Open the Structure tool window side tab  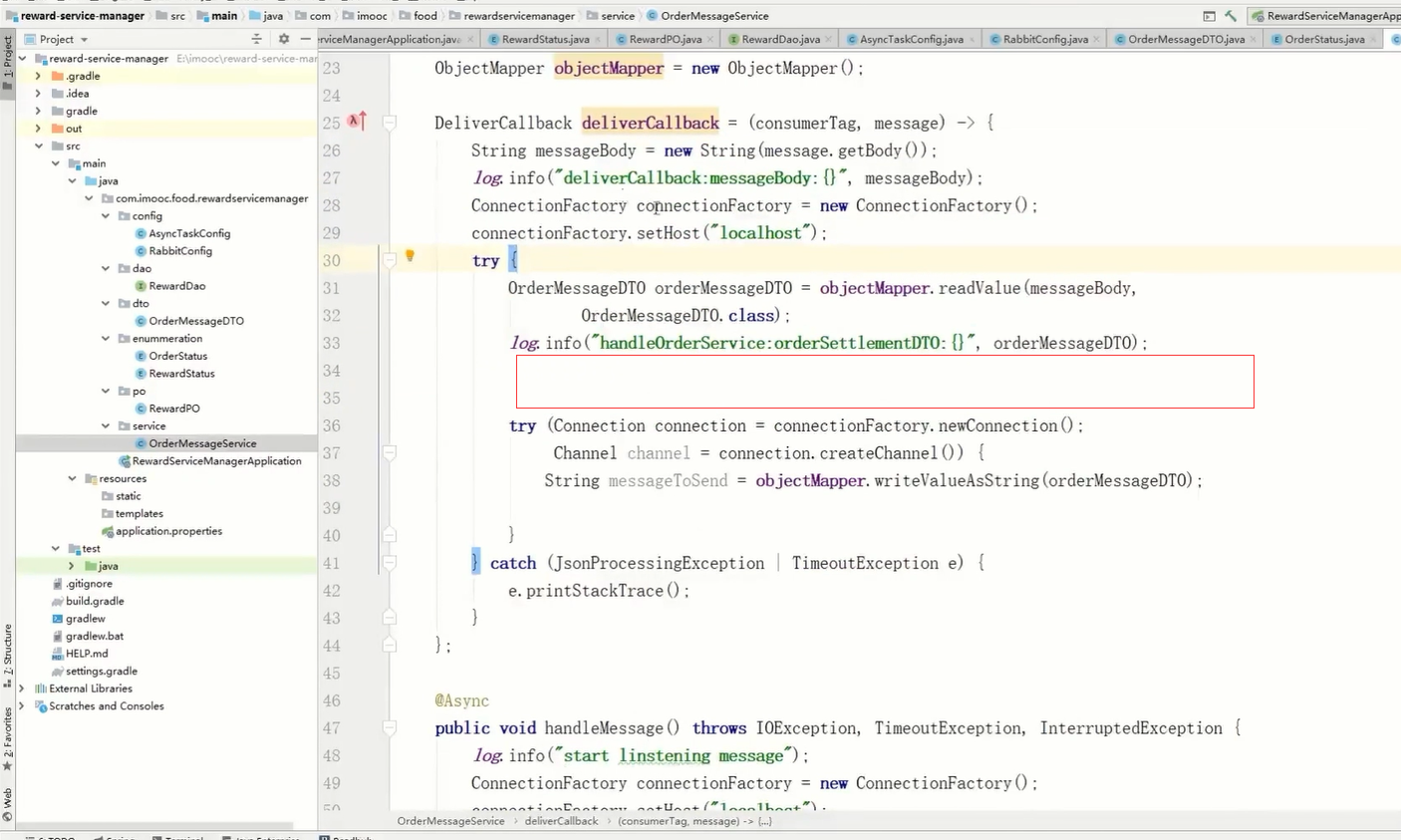tap(8, 656)
